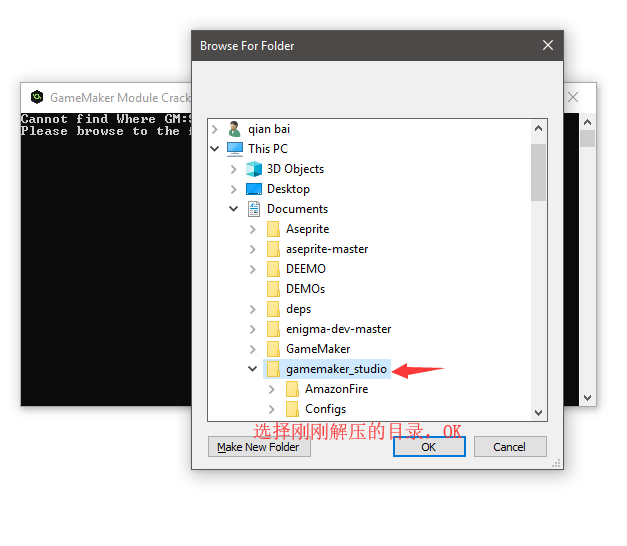This screenshot has width=627, height=546.
Task: Click the 3D Objects cube icon
Action: (x=254, y=169)
